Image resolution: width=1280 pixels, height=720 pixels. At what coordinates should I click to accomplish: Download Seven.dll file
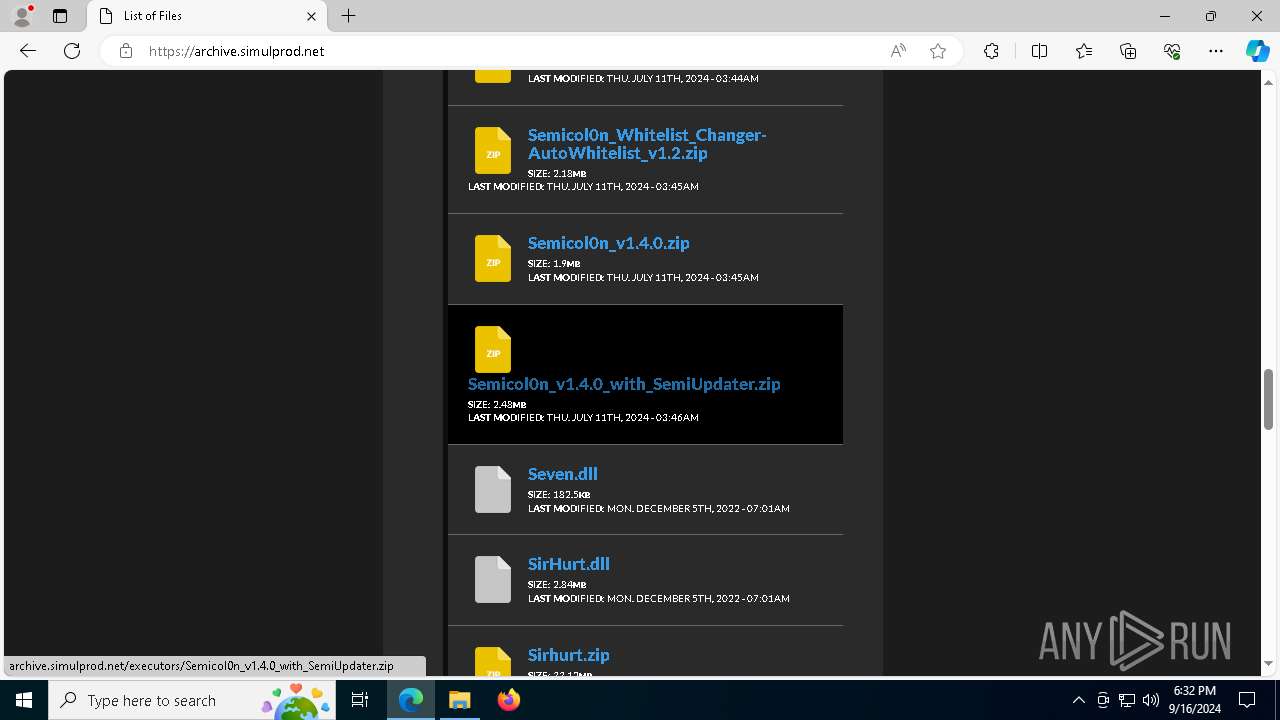click(x=562, y=474)
